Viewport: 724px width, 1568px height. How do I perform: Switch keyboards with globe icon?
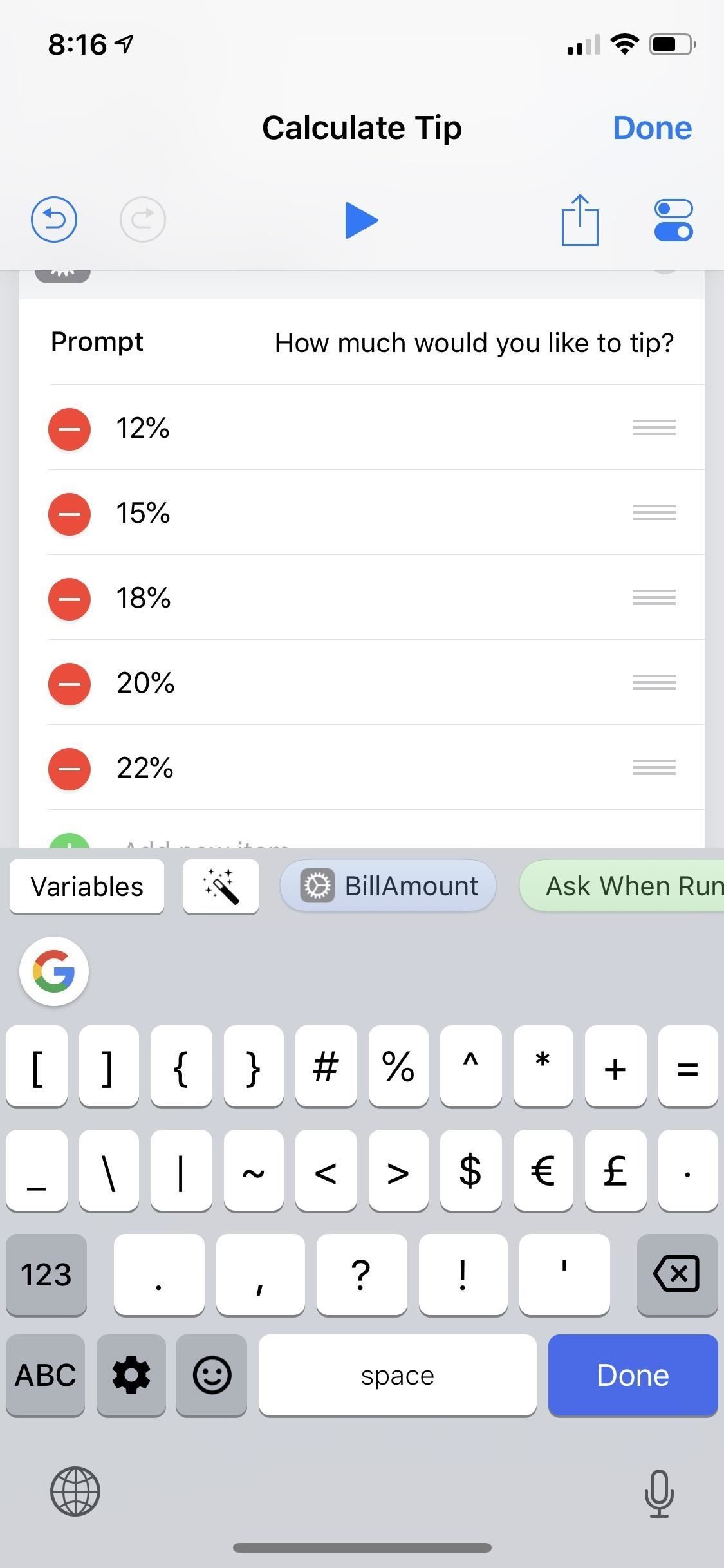coord(75,1491)
